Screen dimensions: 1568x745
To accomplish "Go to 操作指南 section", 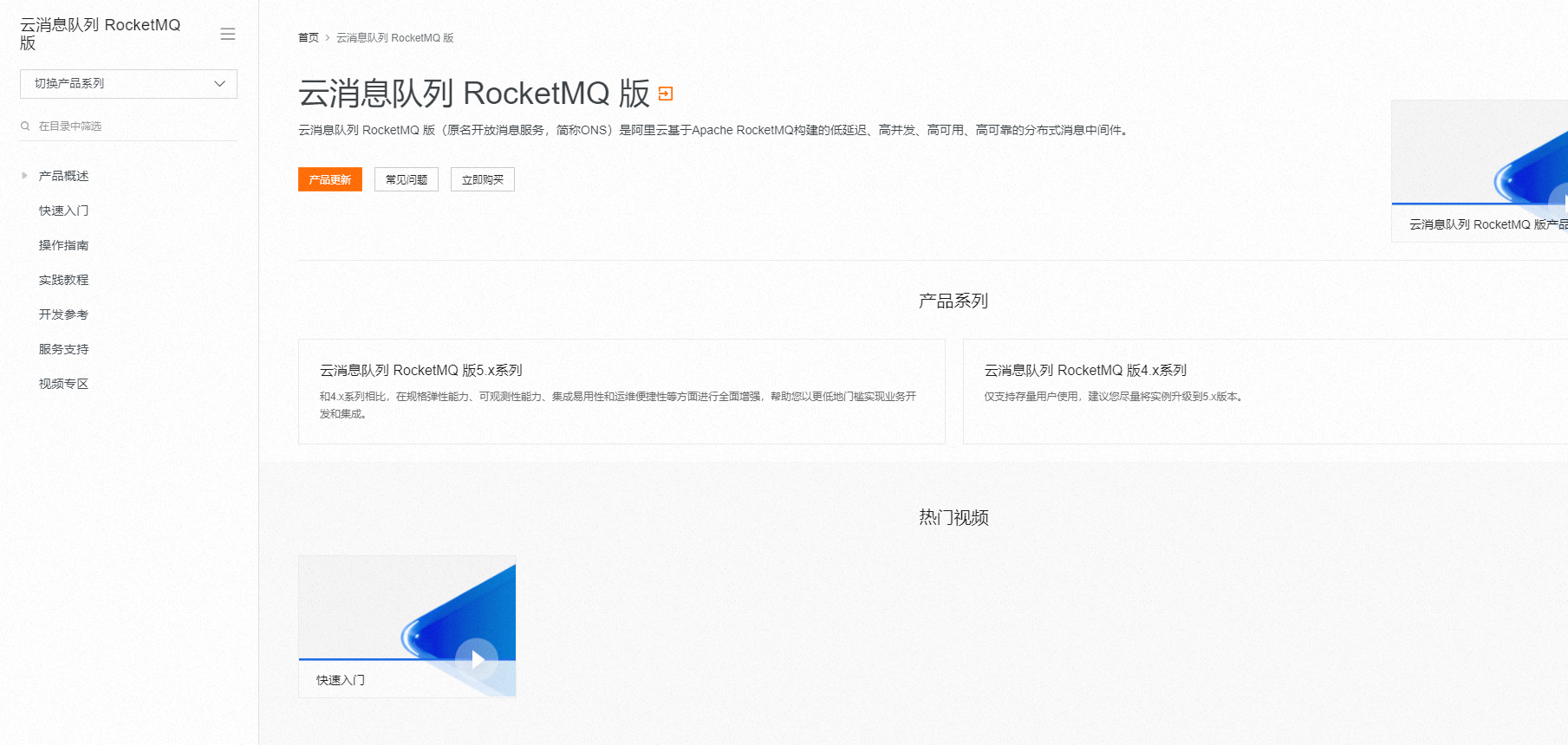I will point(64,245).
